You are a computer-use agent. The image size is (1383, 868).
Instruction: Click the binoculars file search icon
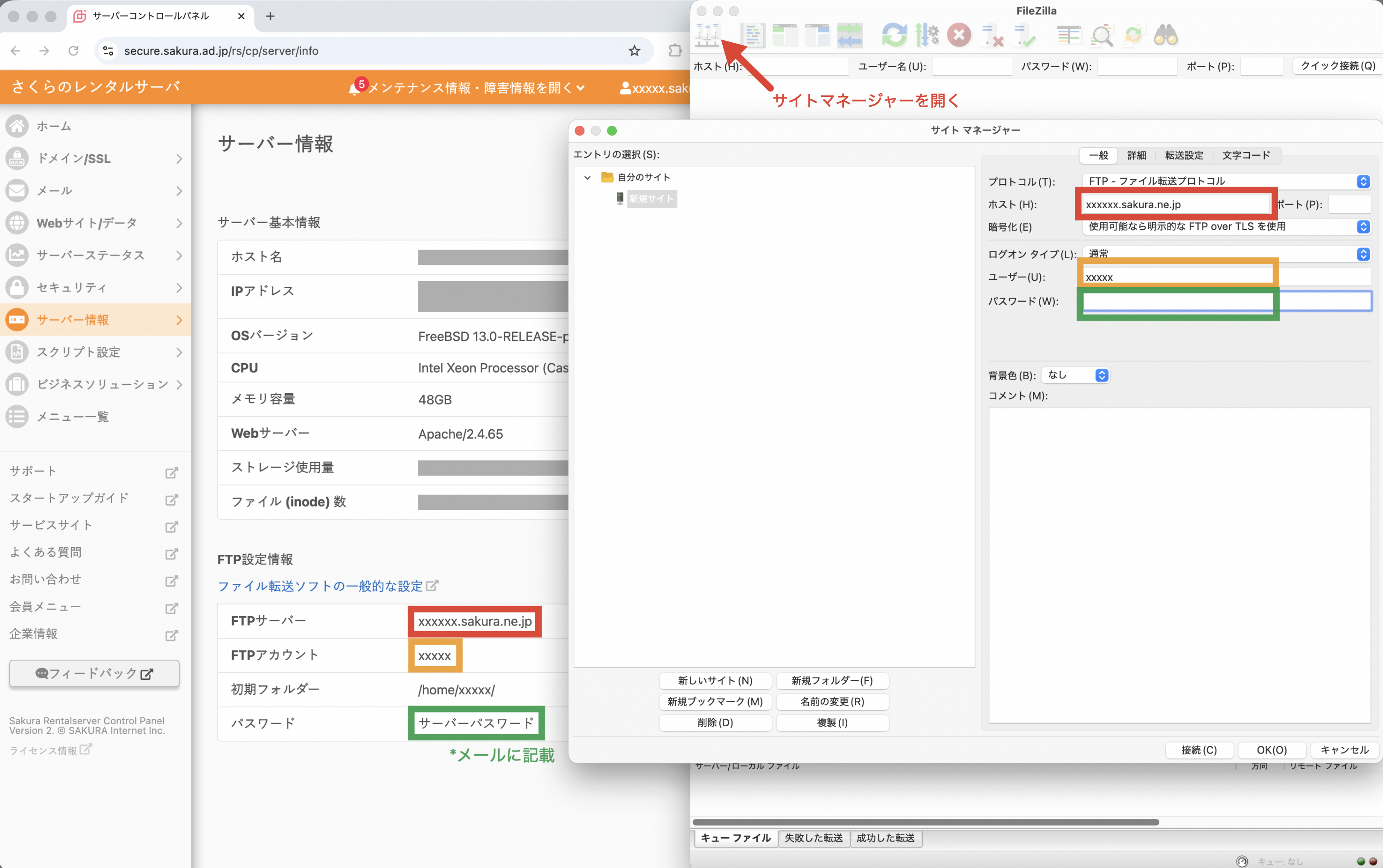click(1165, 35)
